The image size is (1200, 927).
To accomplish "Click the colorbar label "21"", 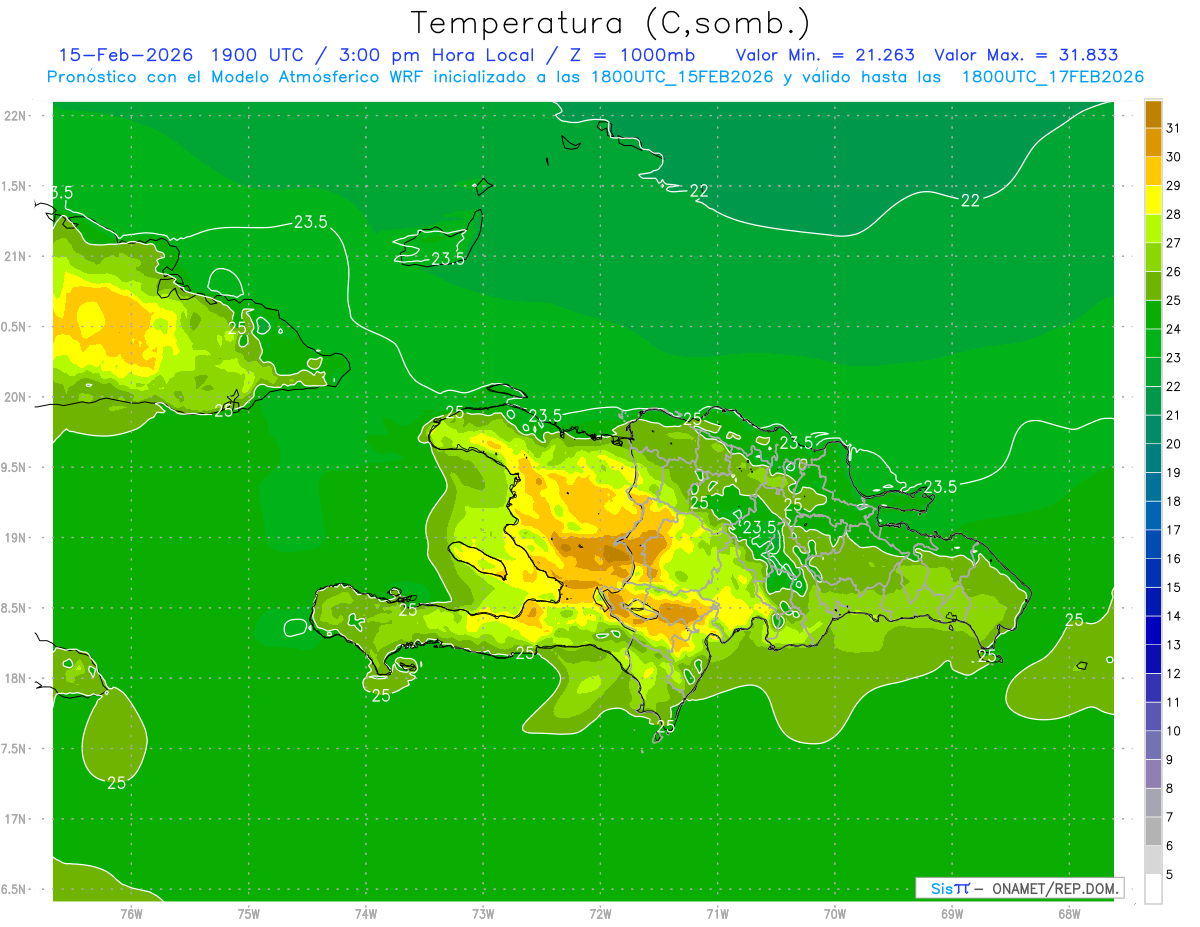I will (x=1173, y=415).
